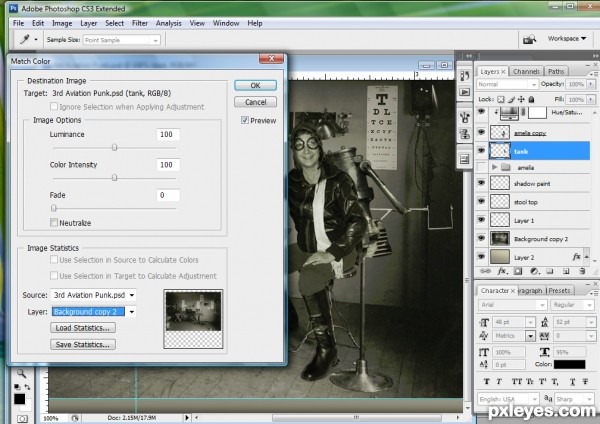
Task: Click the Lock all padlock icon
Action: [531, 99]
